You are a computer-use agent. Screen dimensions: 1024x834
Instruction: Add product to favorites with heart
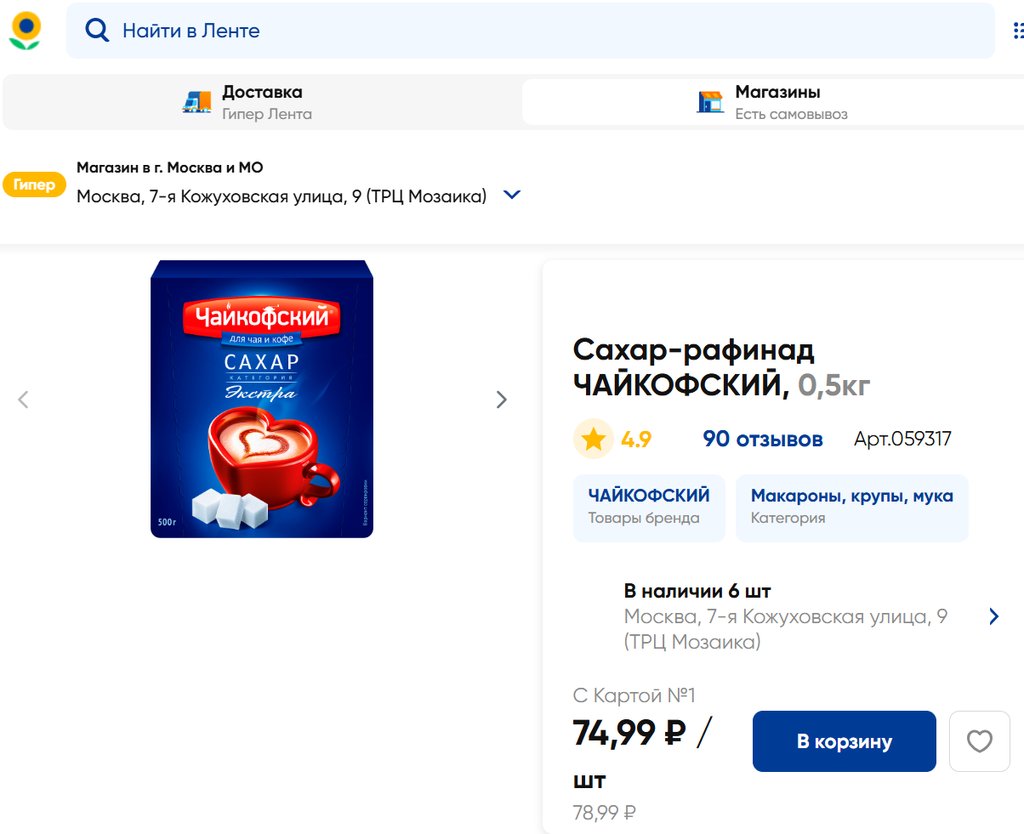pyautogui.click(x=979, y=741)
